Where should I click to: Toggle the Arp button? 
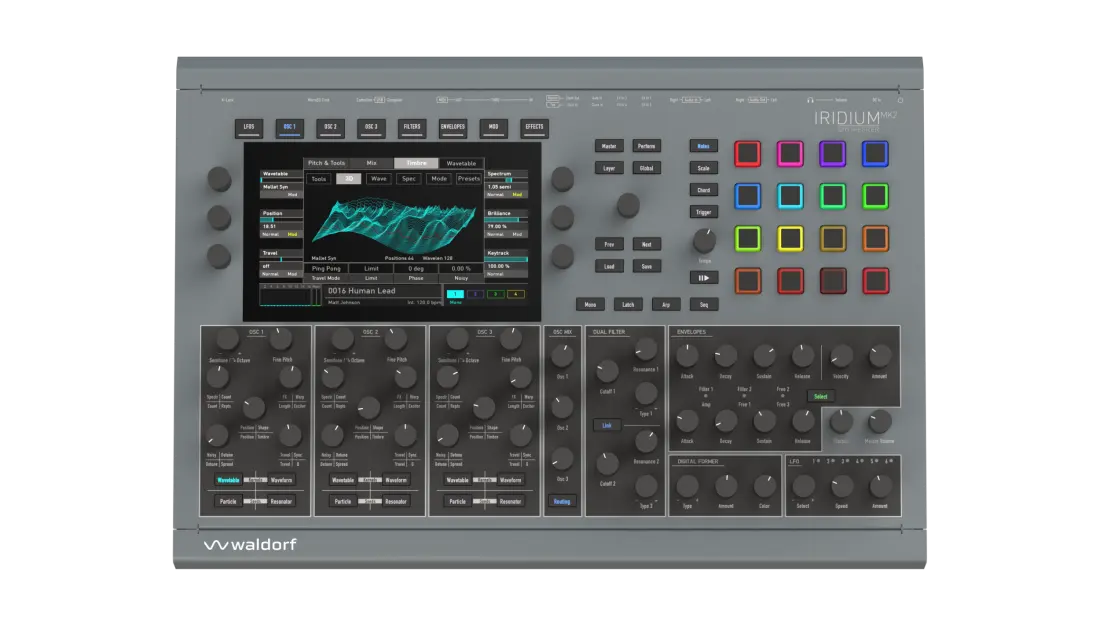[666, 305]
